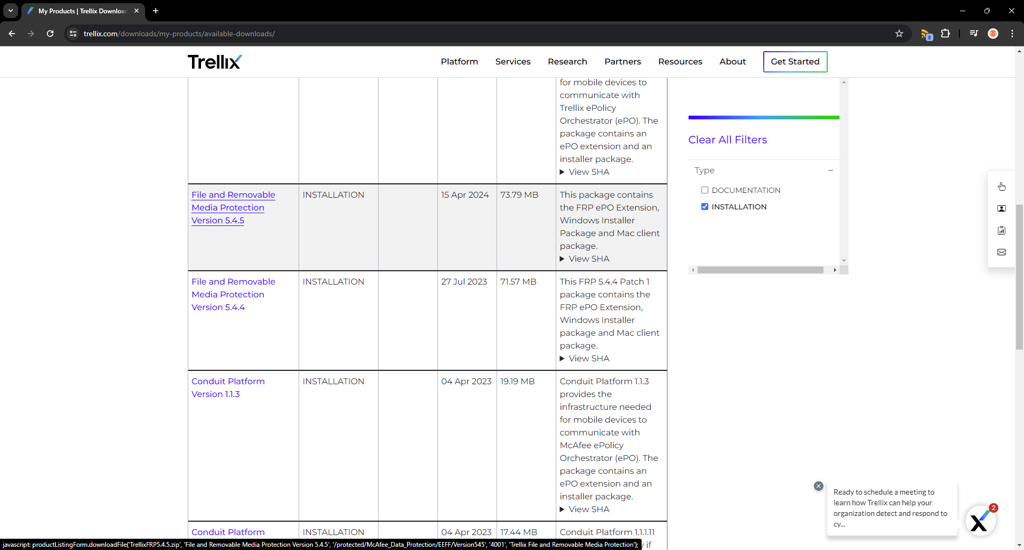Click the envelope email icon in side widget
Viewport: 1024px width, 550px height.
[1001, 253]
